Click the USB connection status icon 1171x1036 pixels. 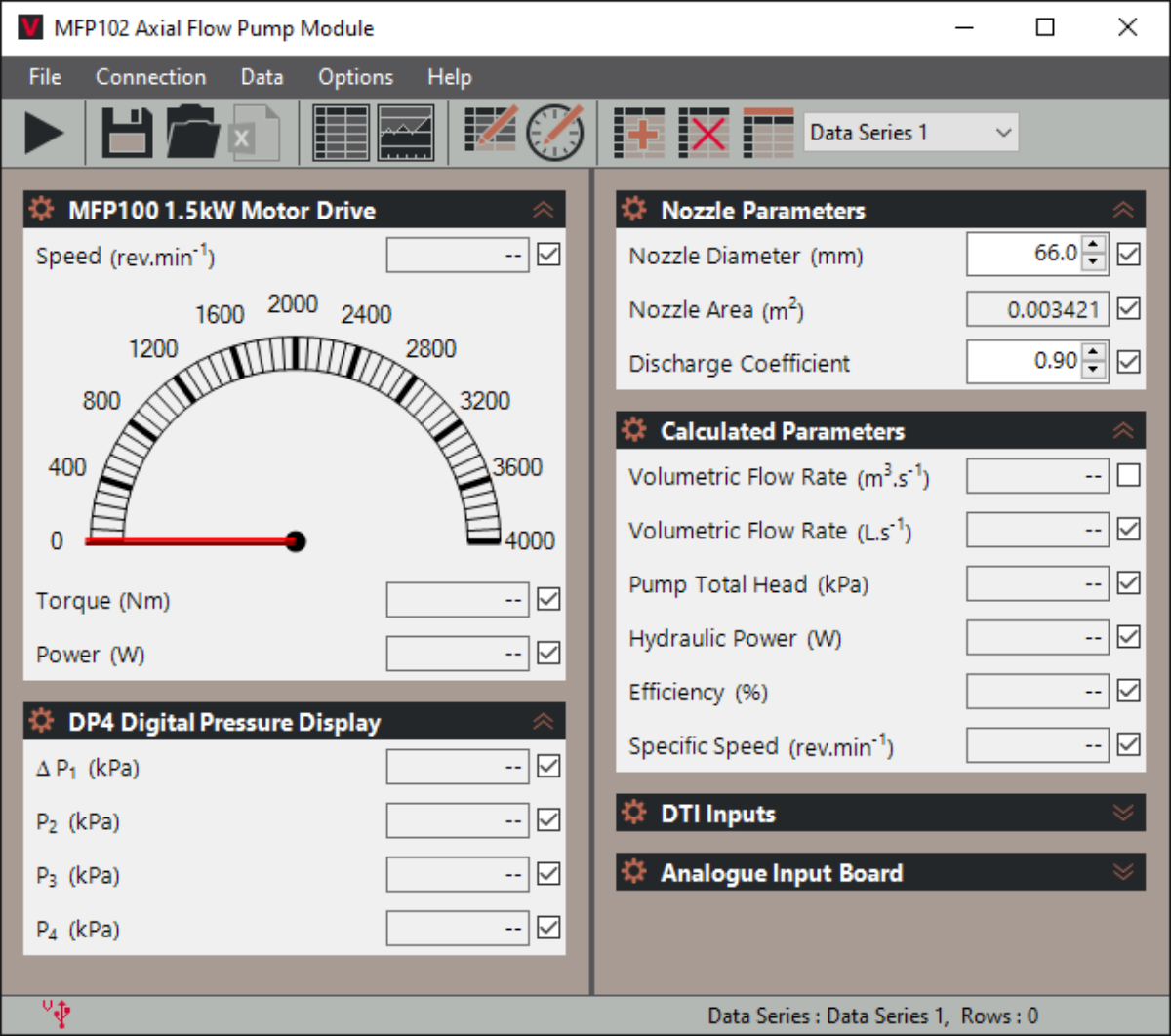point(57,1014)
